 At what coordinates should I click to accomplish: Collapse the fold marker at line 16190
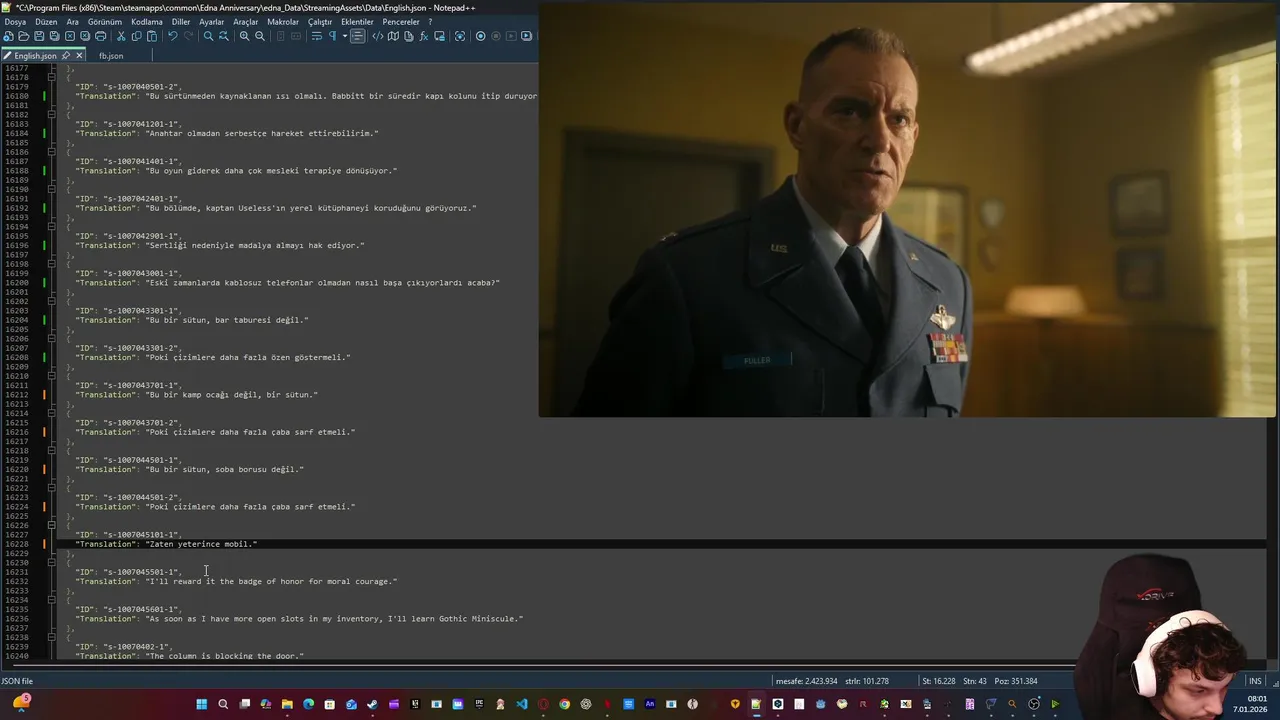52,189
